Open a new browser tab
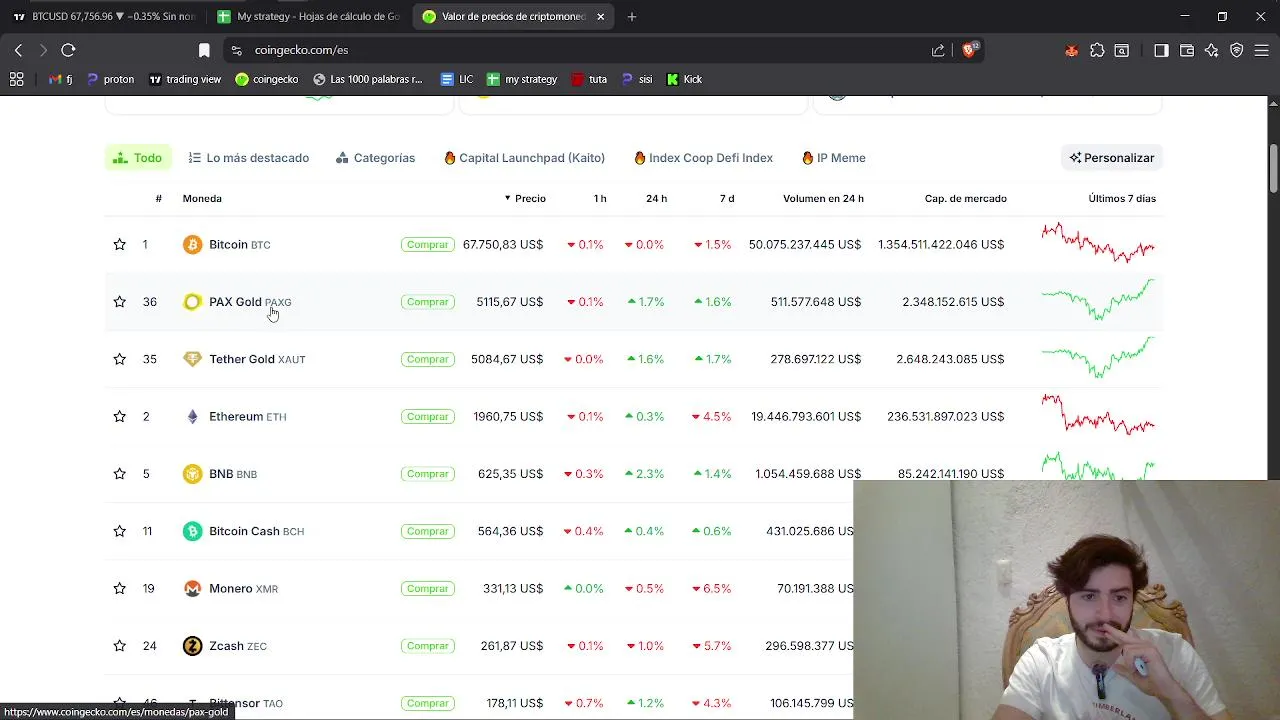 click(632, 16)
